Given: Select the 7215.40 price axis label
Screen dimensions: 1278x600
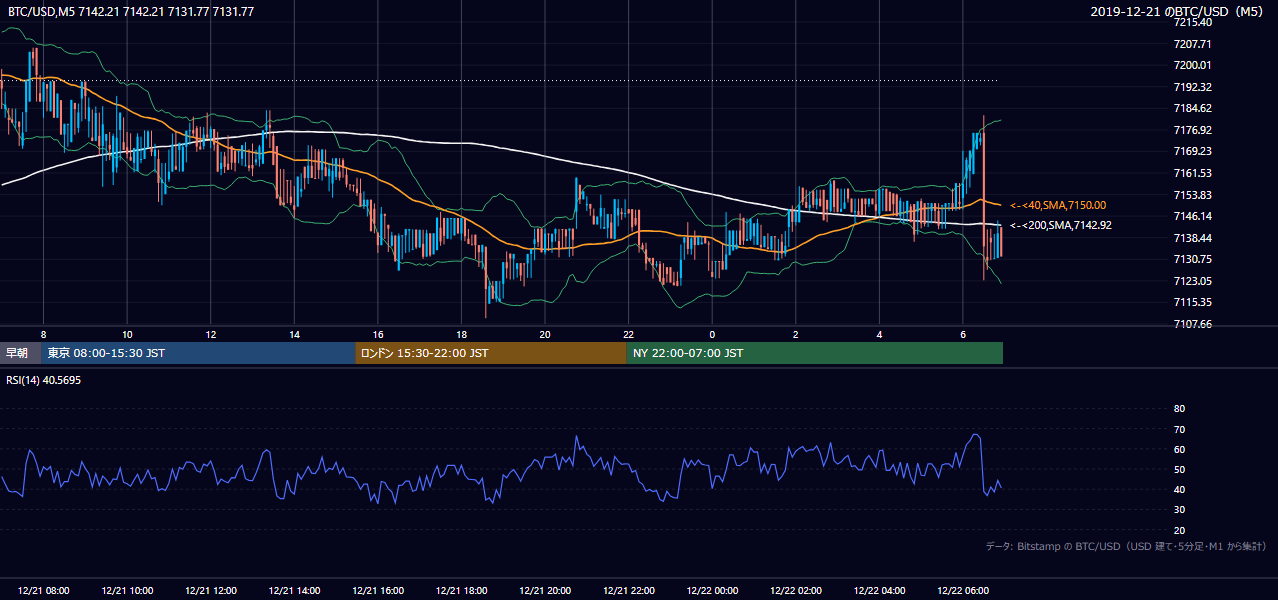Looking at the screenshot, I should tap(1192, 22).
